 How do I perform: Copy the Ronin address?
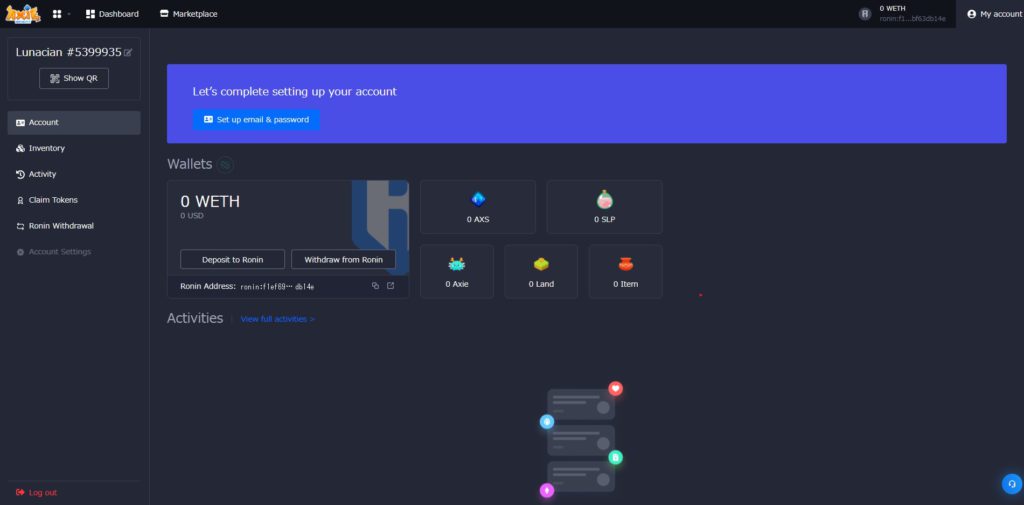click(x=375, y=286)
